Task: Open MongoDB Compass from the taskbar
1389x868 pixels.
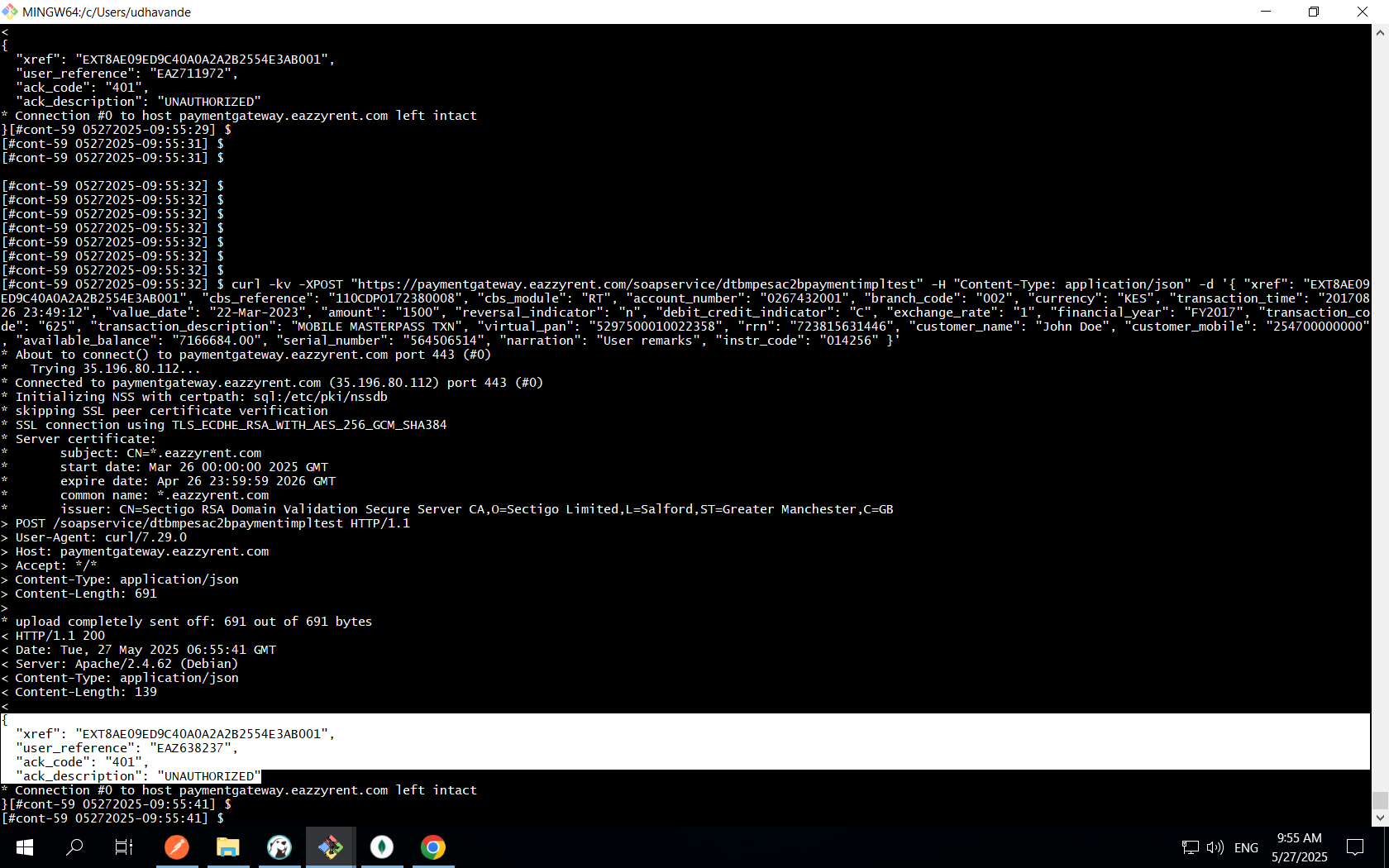Action: [382, 847]
